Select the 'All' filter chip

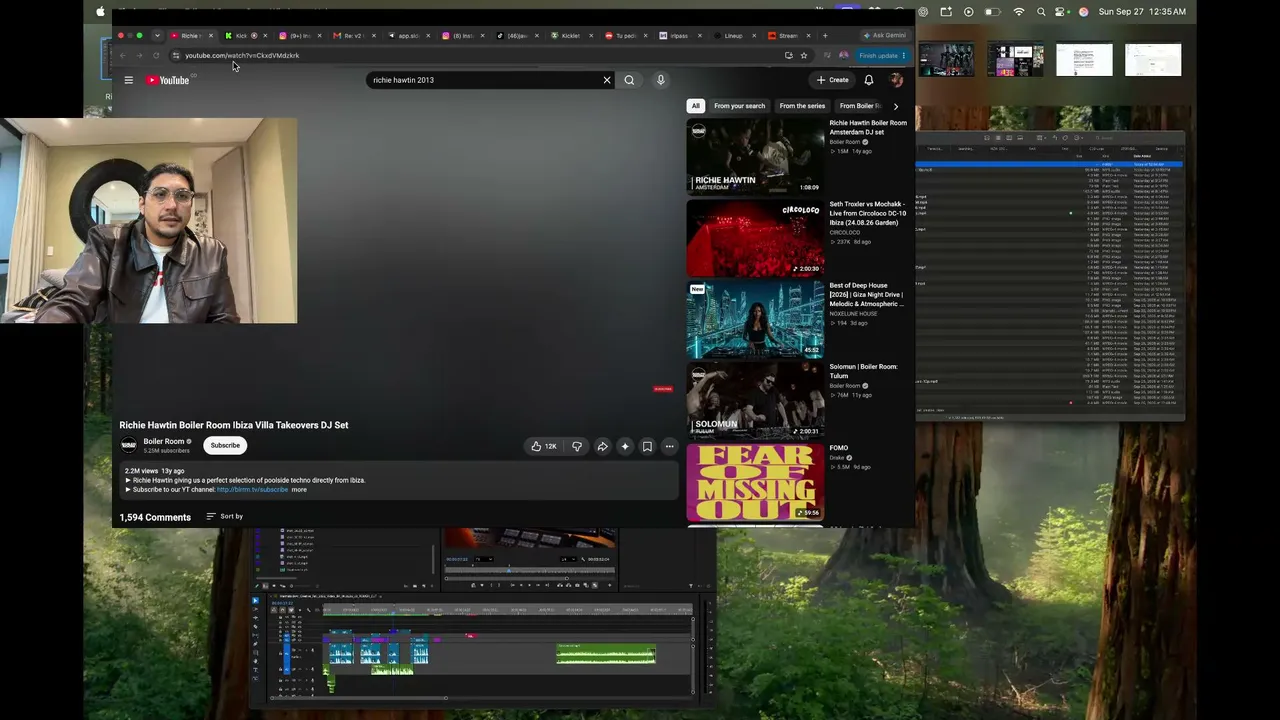pyautogui.click(x=695, y=106)
